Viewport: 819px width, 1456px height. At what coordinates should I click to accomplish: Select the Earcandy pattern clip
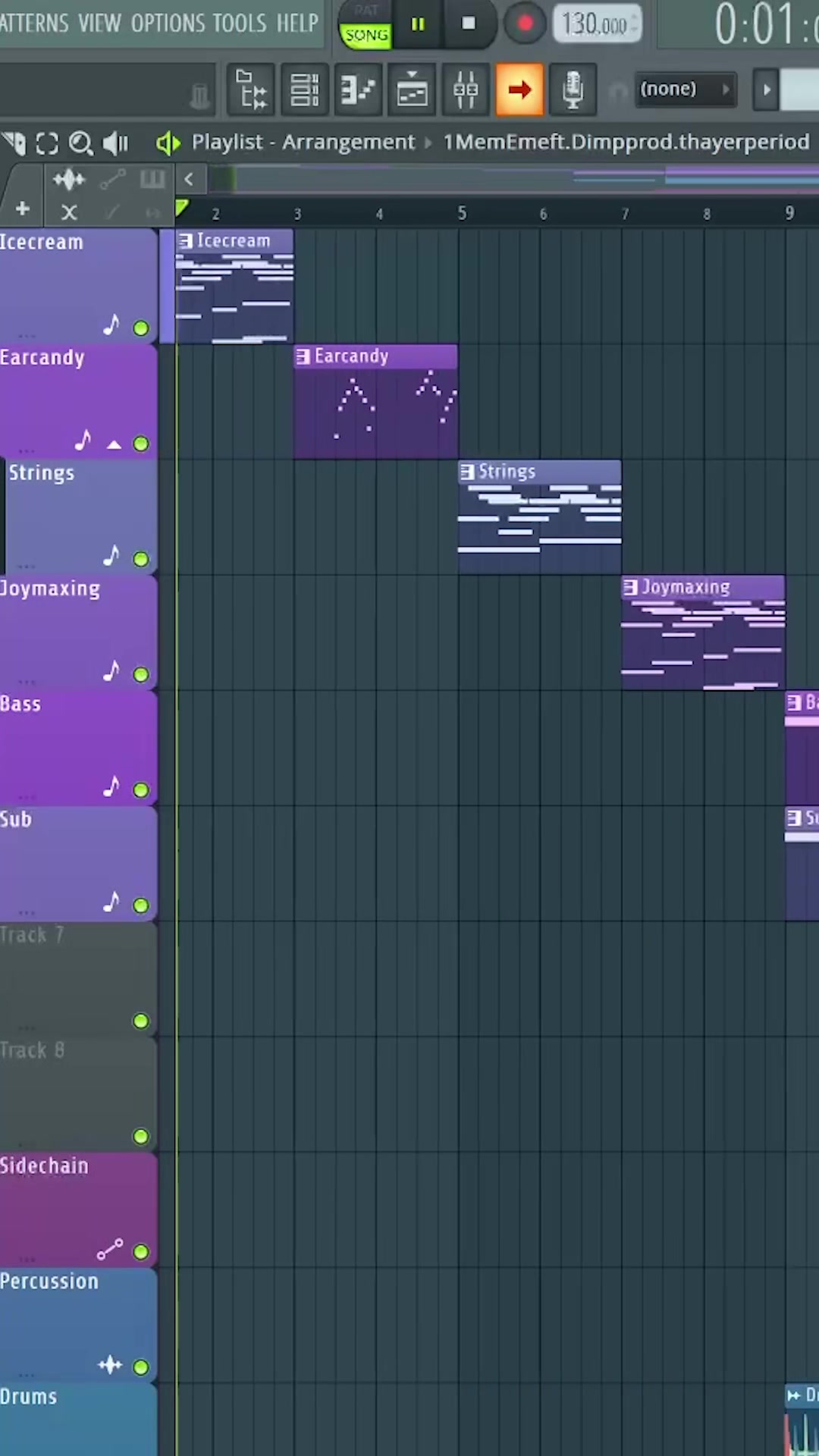click(x=375, y=401)
